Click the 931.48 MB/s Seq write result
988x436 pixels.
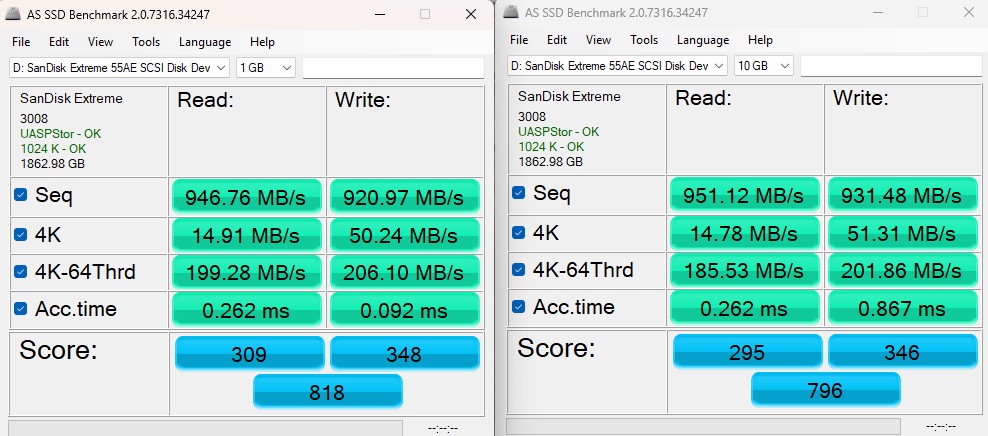pyautogui.click(x=902, y=195)
